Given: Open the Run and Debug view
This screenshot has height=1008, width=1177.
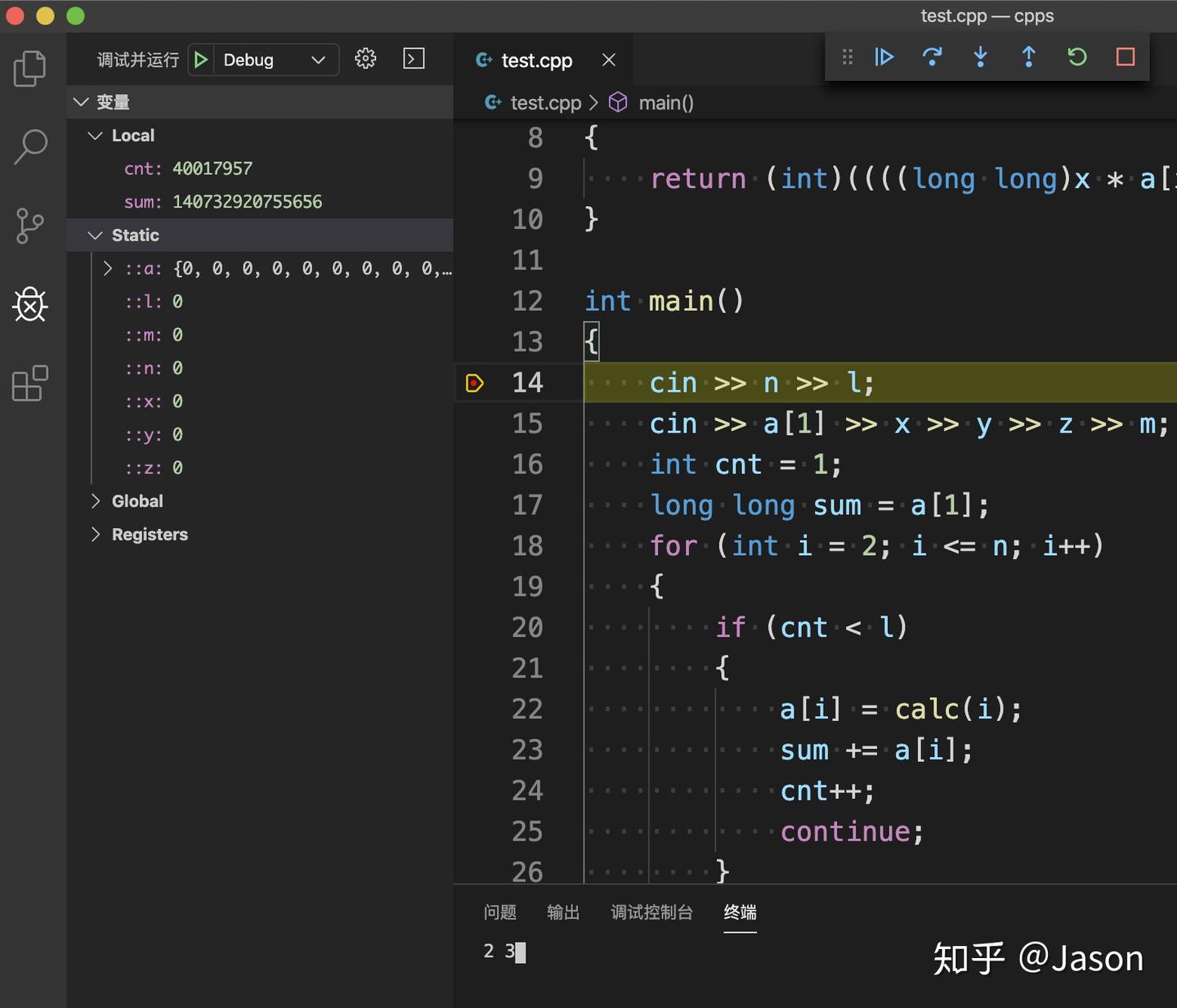Looking at the screenshot, I should point(30,304).
